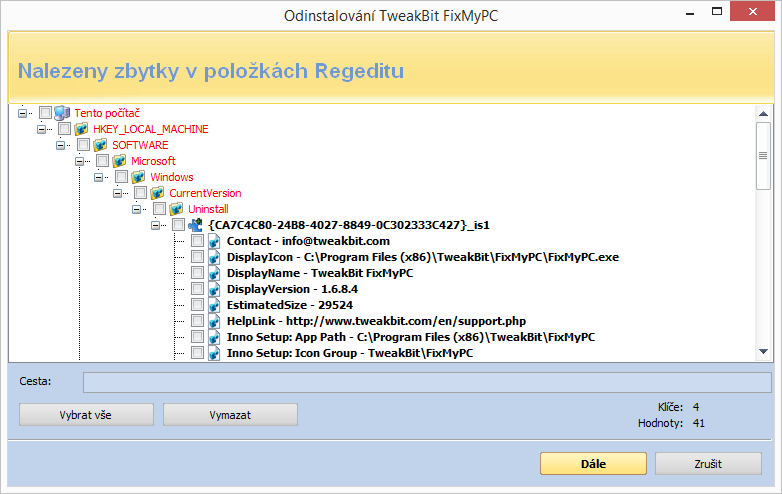Viewport: 782px width, 494px height.
Task: Tick the DisplayIcon value checkbox
Action: pyautogui.click(x=197, y=257)
